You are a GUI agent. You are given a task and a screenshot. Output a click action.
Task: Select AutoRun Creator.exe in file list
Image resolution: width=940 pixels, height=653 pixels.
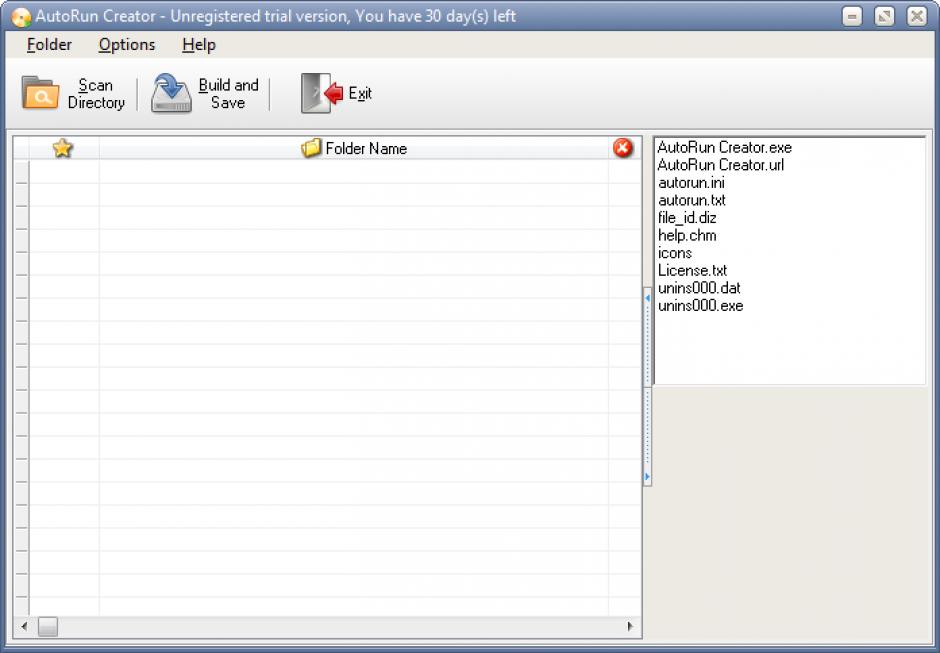click(x=724, y=148)
